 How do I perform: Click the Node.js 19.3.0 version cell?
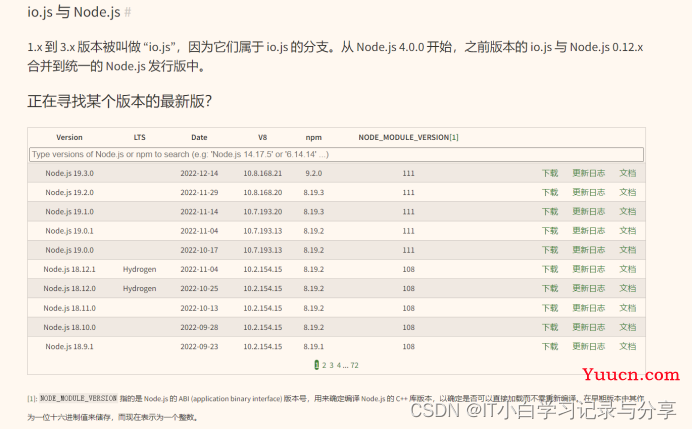(x=69, y=173)
